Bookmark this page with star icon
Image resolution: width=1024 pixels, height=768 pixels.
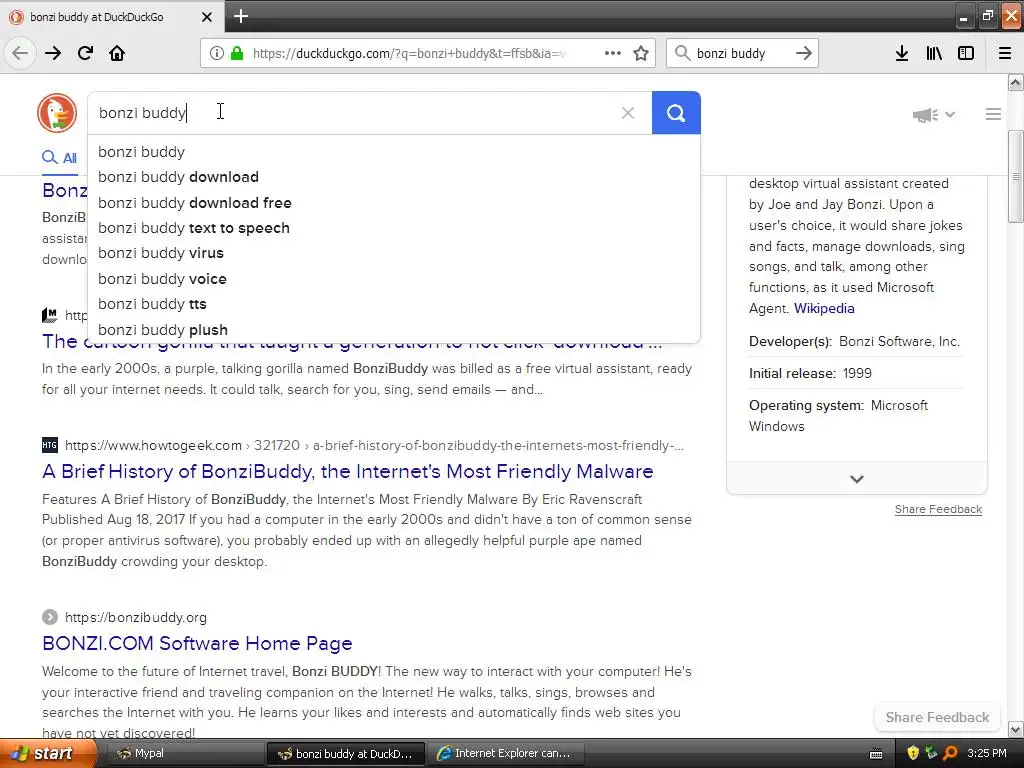tap(641, 53)
